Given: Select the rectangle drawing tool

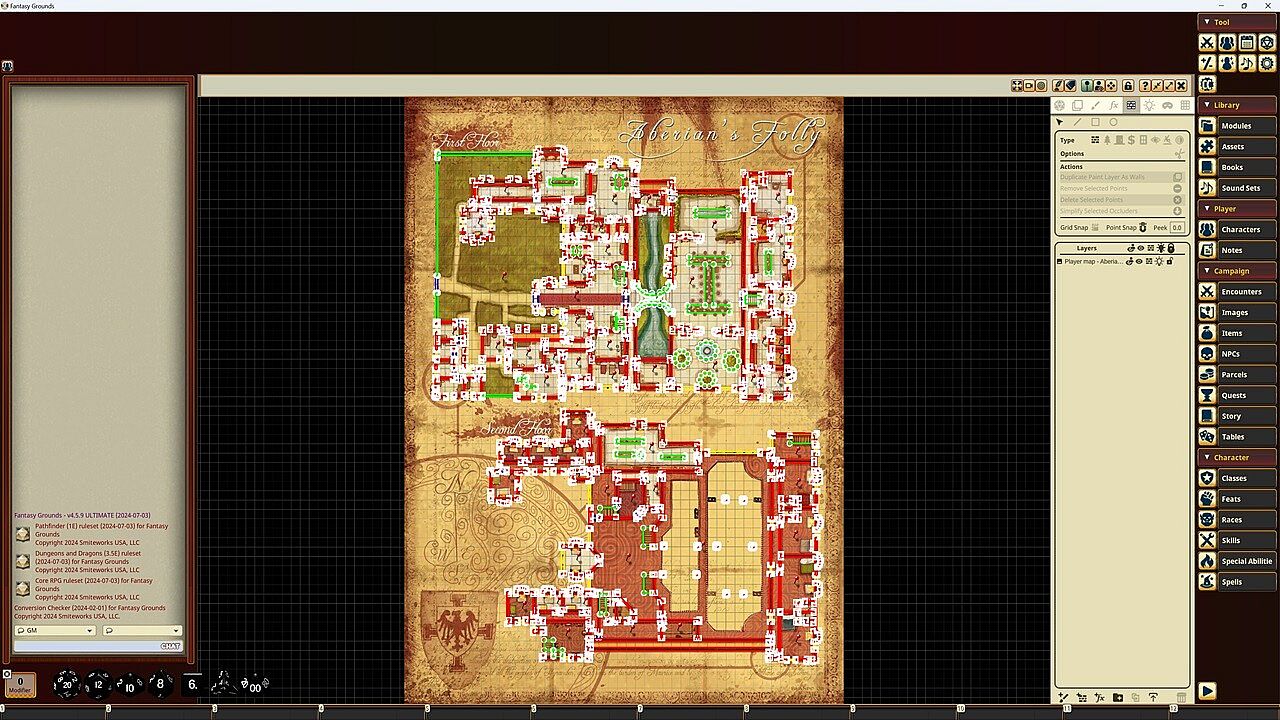Looking at the screenshot, I should click(1095, 122).
